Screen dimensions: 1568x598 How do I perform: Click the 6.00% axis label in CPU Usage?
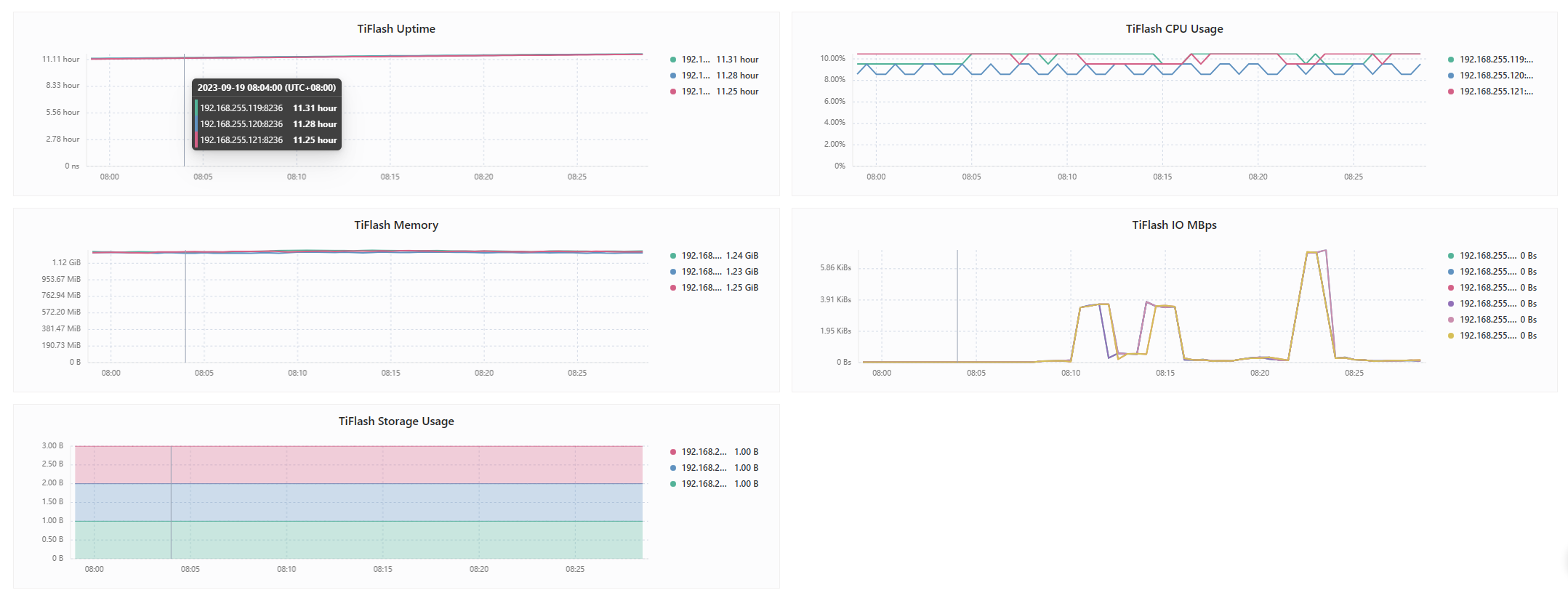tap(835, 102)
